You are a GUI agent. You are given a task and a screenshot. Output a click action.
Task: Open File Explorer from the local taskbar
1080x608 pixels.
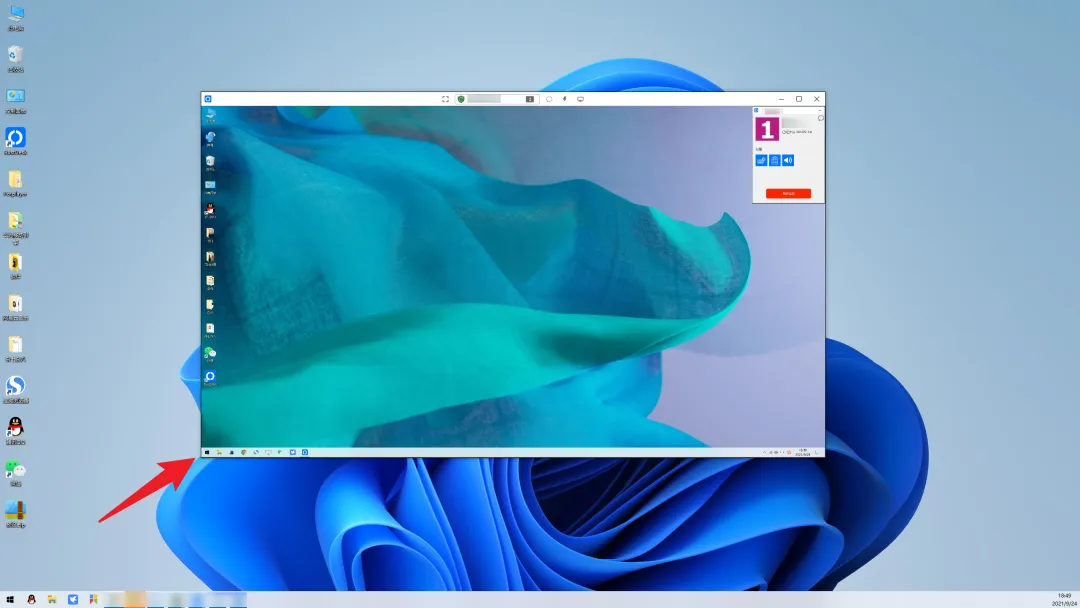click(52, 600)
